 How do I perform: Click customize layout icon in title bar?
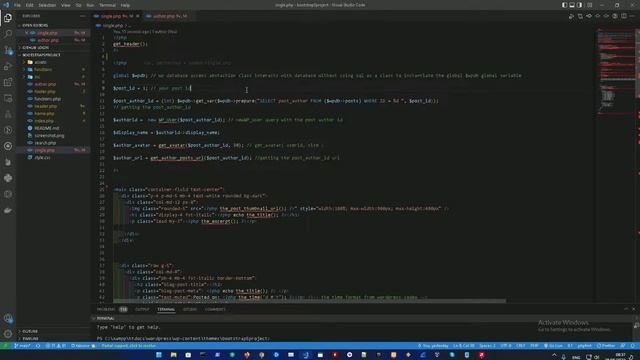pyautogui.click(x=589, y=5)
